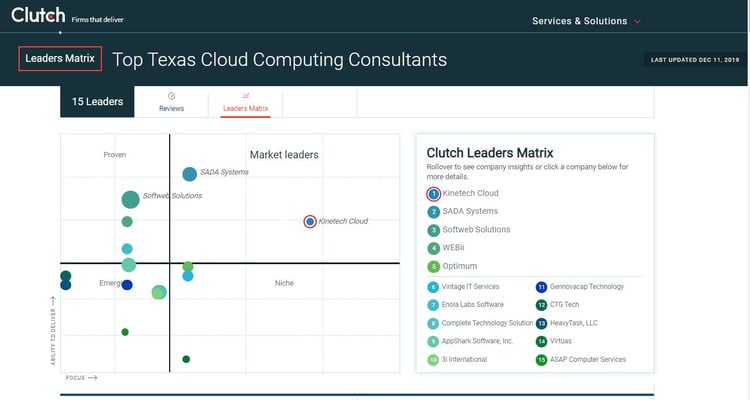
Task: Open CTG Tech legend entry
Action: pos(564,304)
